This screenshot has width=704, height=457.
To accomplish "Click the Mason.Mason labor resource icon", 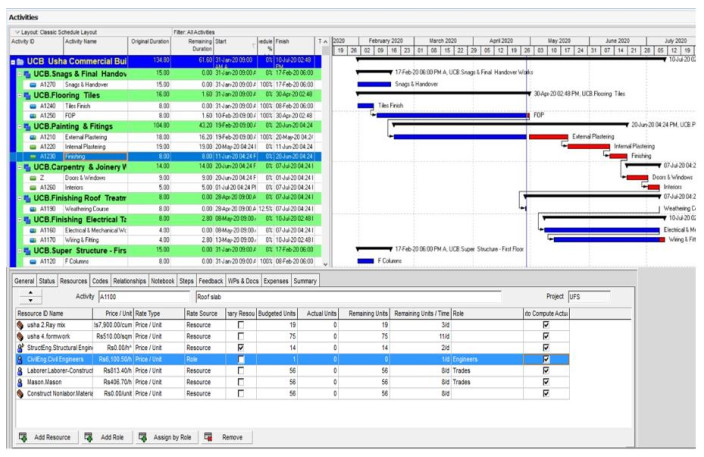I will coord(19,381).
